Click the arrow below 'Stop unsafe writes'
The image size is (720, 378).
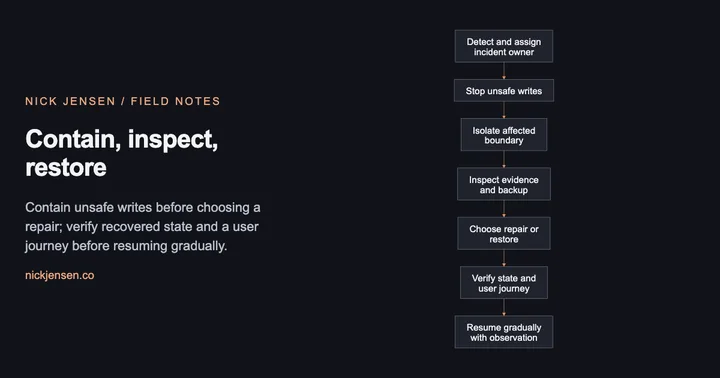pyautogui.click(x=504, y=110)
